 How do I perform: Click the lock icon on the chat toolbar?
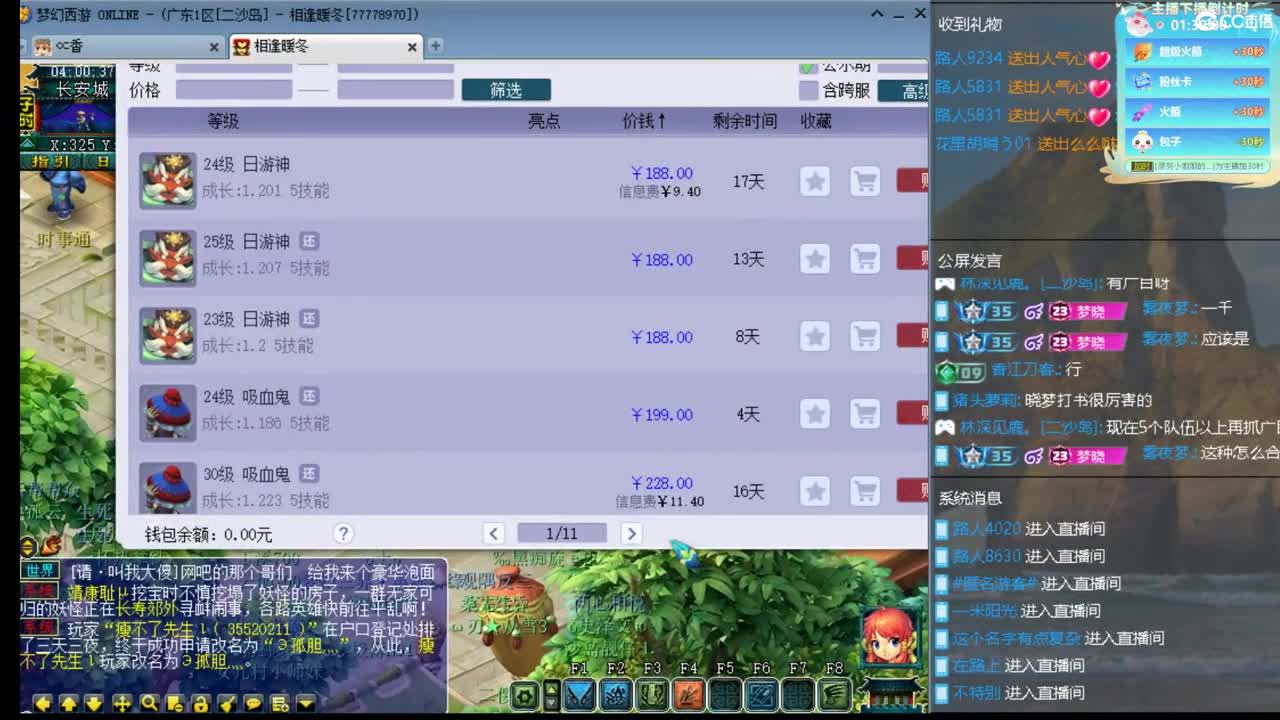point(201,703)
